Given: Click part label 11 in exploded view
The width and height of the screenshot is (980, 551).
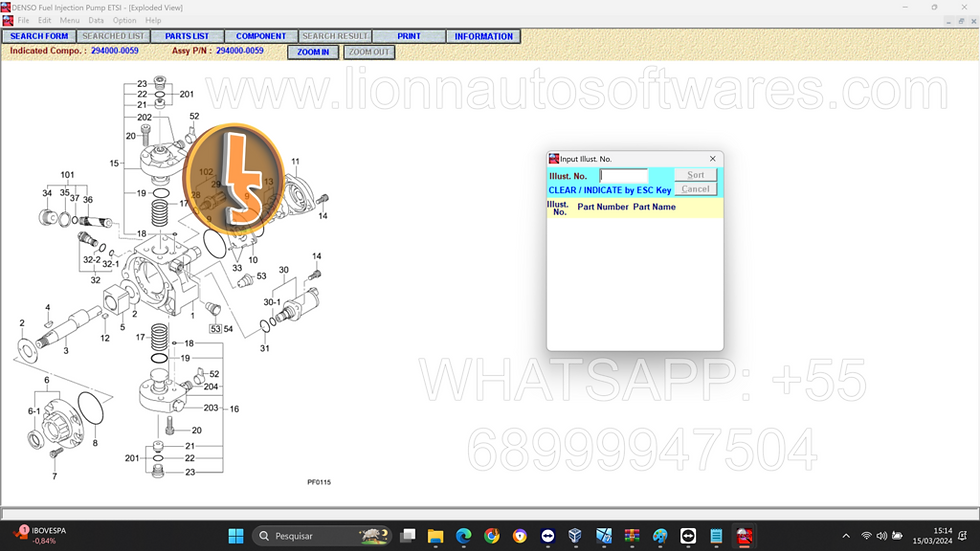Looking at the screenshot, I should point(295,161).
